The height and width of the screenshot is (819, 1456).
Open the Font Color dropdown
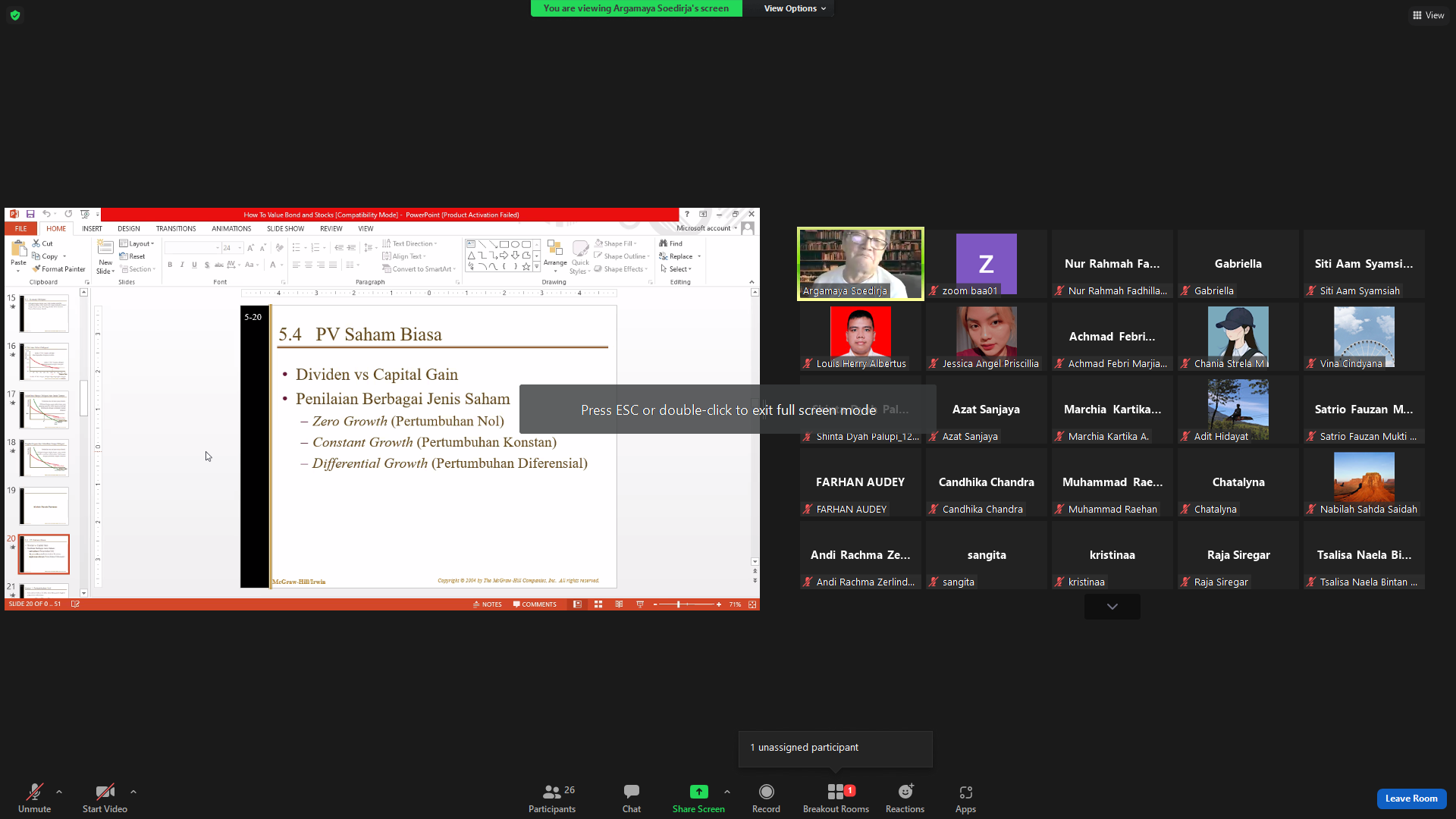click(x=281, y=265)
